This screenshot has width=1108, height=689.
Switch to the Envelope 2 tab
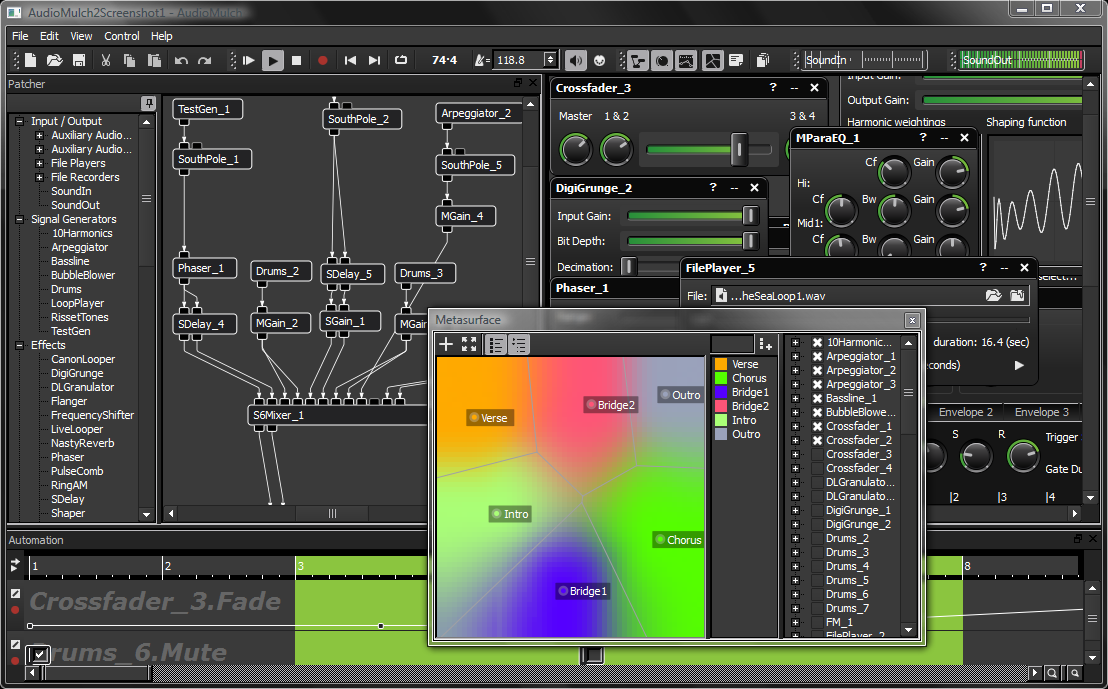pos(965,412)
